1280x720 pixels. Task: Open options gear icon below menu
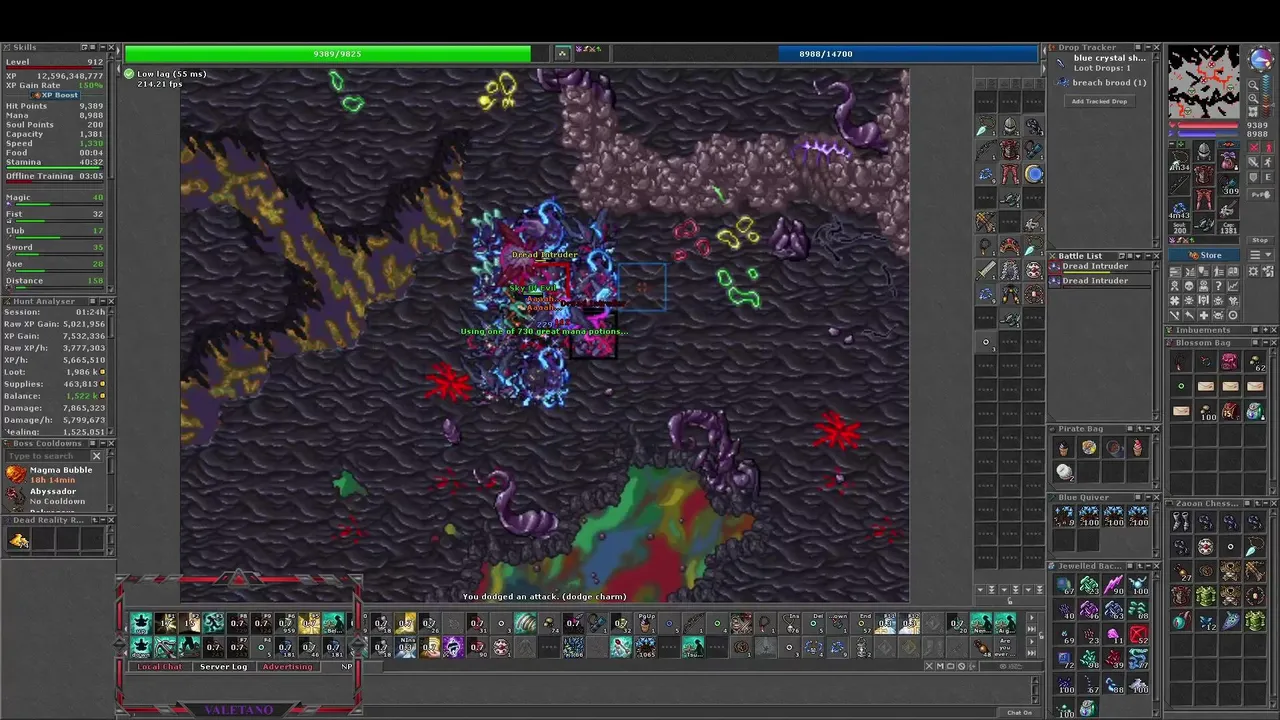[x=1253, y=271]
